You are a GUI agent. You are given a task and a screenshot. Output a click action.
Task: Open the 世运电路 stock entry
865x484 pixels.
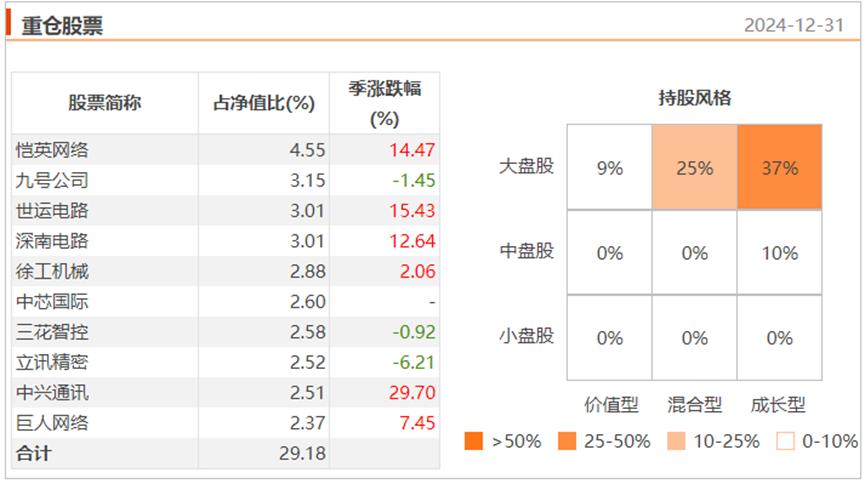(53, 211)
